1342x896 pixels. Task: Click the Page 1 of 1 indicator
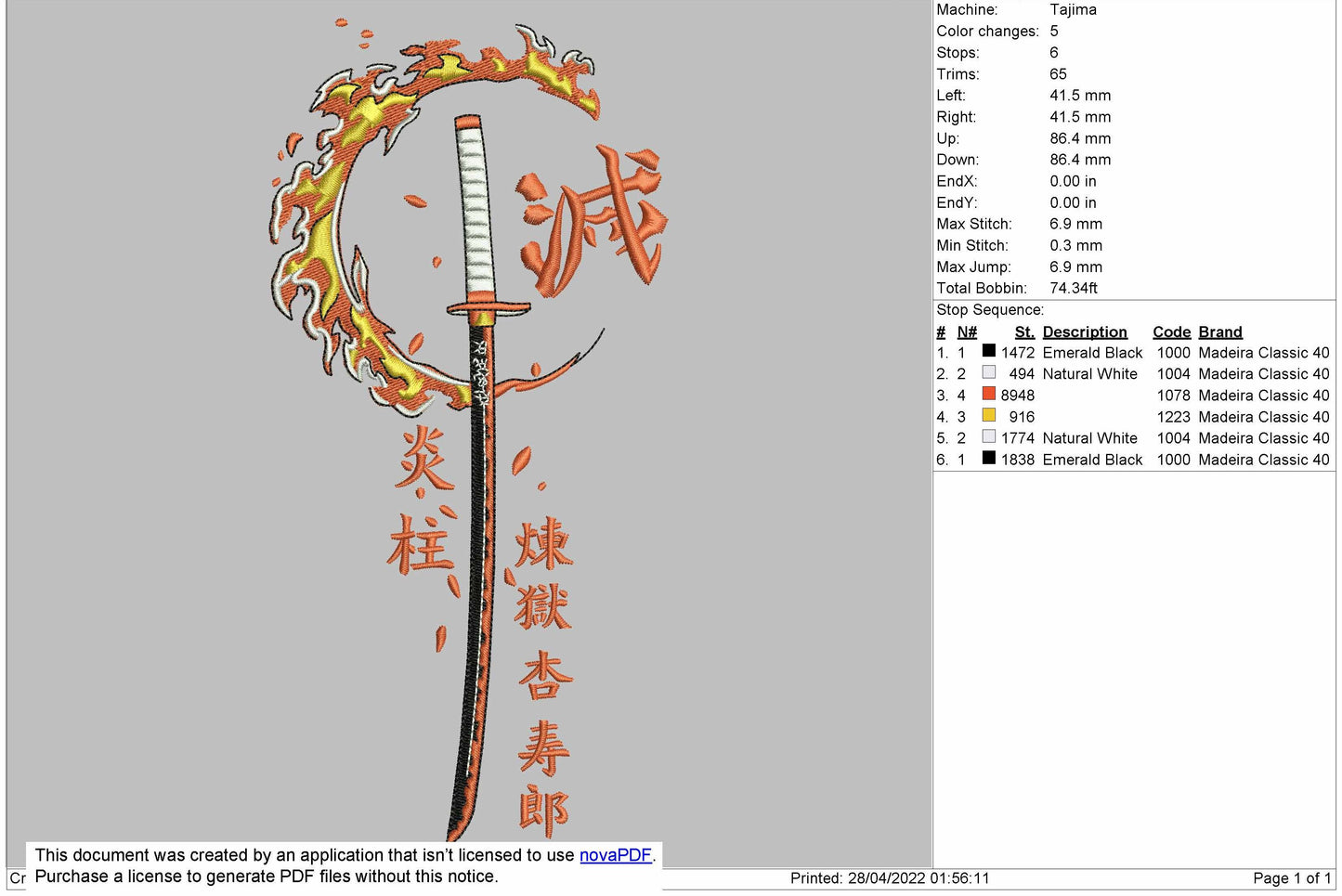click(1291, 878)
